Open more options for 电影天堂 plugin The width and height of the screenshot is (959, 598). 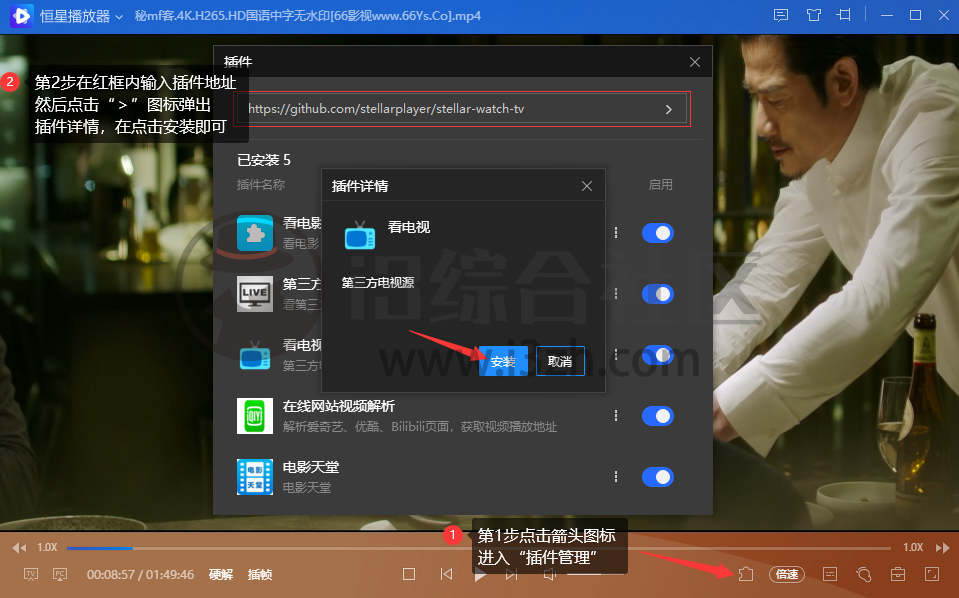click(616, 477)
